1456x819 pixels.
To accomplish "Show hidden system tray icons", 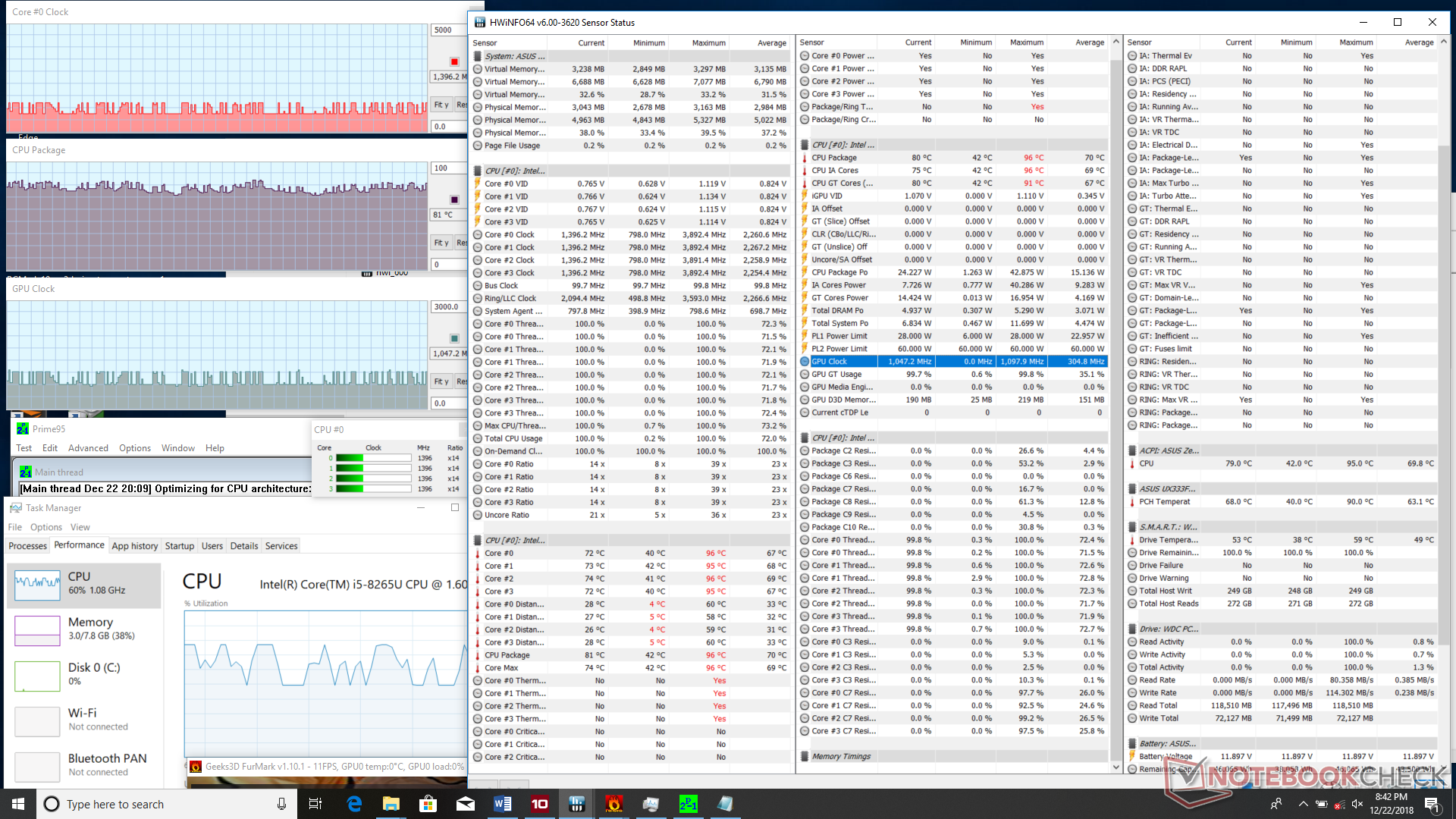I will [1303, 804].
